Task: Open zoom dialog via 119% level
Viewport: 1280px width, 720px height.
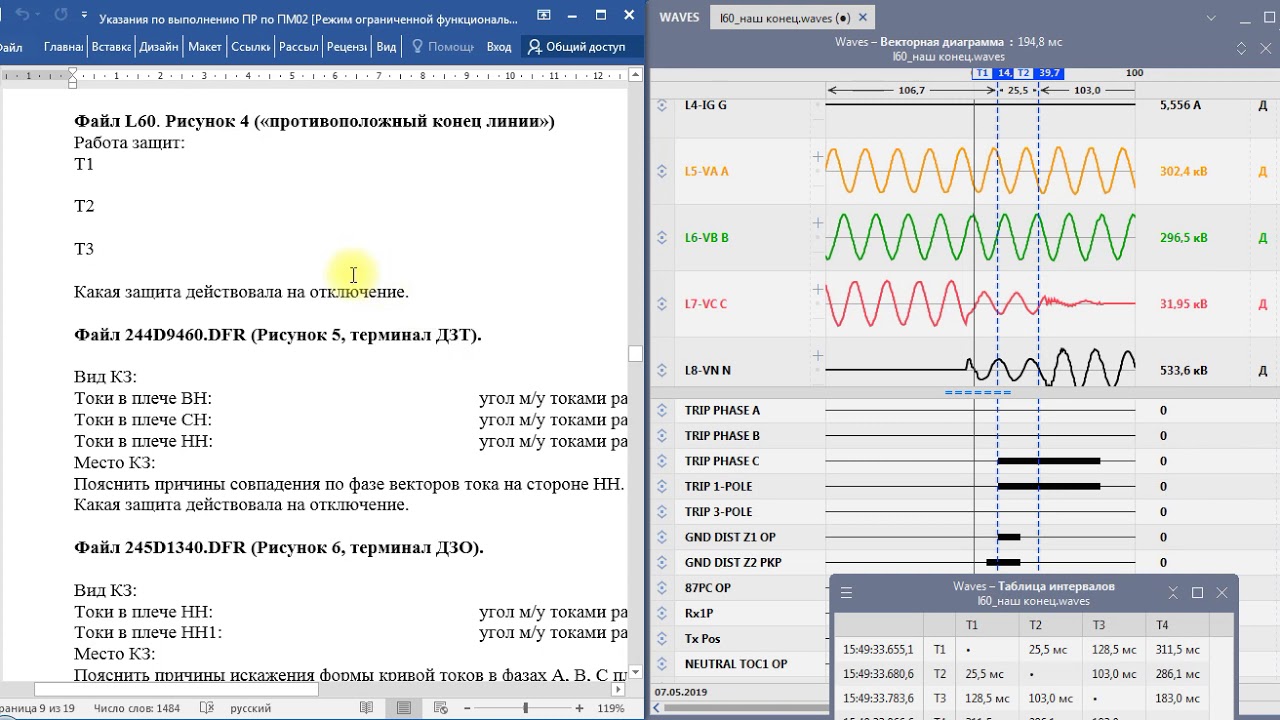Action: point(611,708)
